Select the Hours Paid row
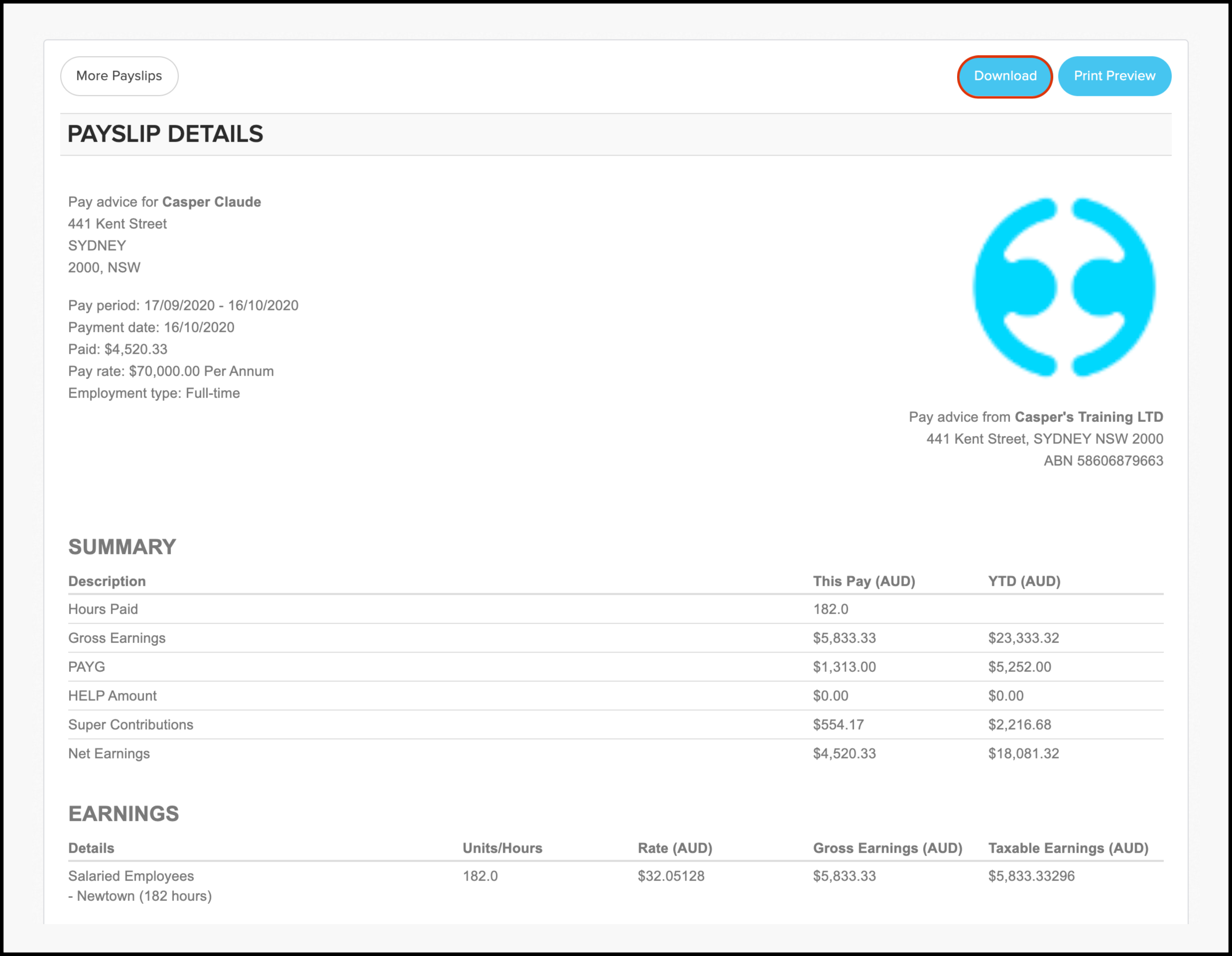The width and height of the screenshot is (1232, 956). click(103, 609)
